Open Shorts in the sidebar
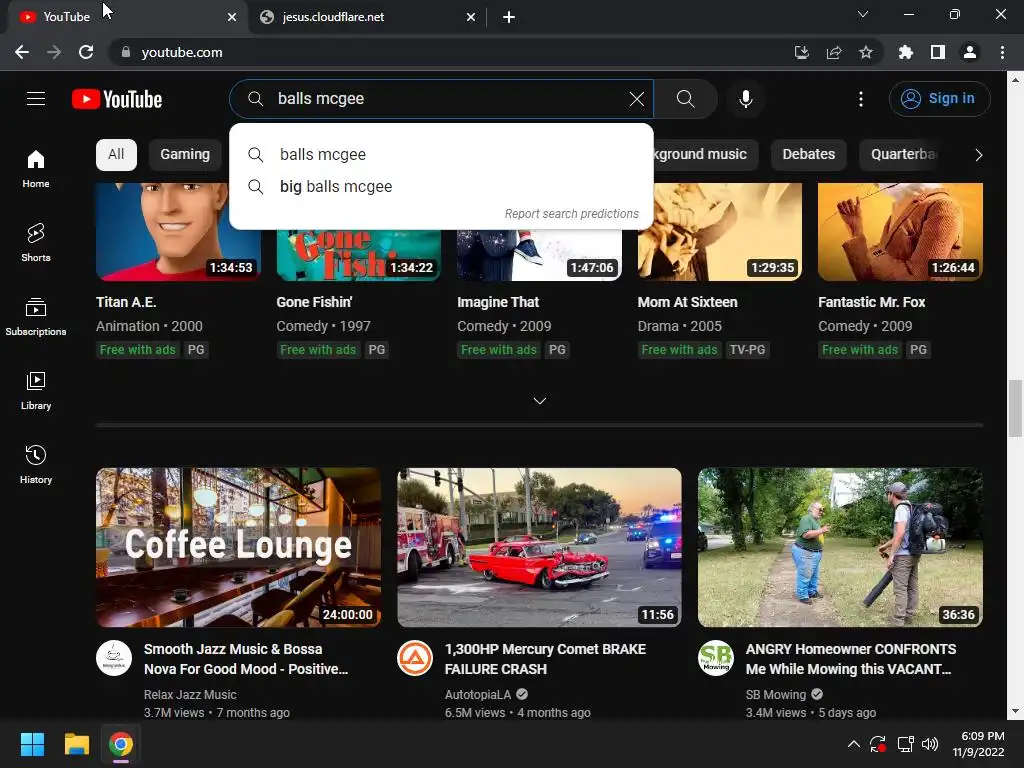The width and height of the screenshot is (1024, 768). [x=36, y=242]
